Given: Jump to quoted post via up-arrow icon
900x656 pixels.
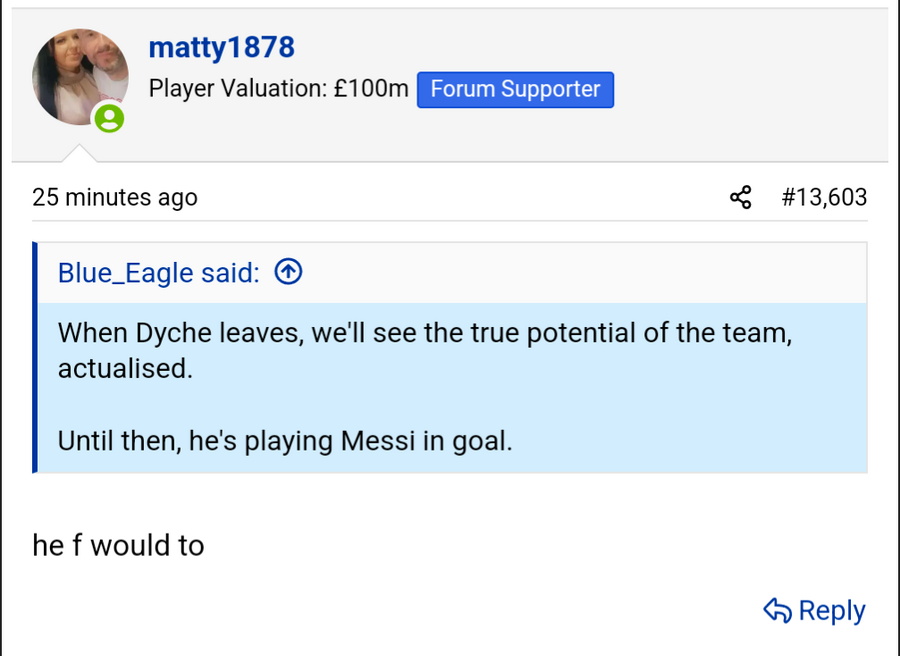Looking at the screenshot, I should (288, 271).
